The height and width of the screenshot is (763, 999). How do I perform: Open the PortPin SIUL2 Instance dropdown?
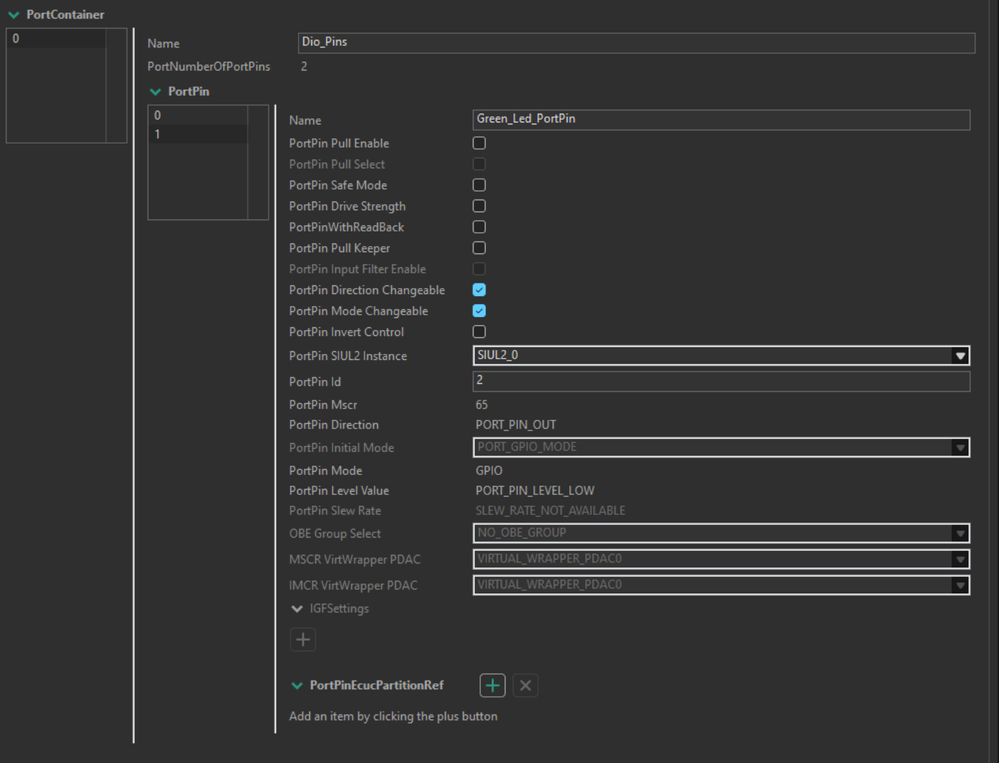pos(960,356)
